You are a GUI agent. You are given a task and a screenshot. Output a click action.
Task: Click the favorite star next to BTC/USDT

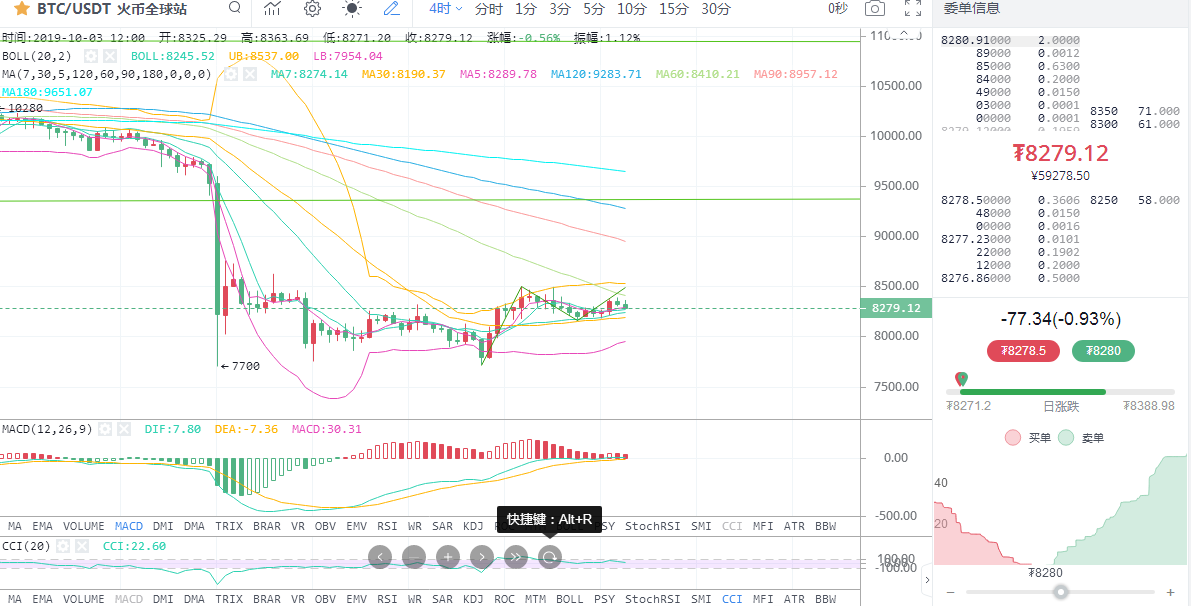pyautogui.click(x=22, y=9)
